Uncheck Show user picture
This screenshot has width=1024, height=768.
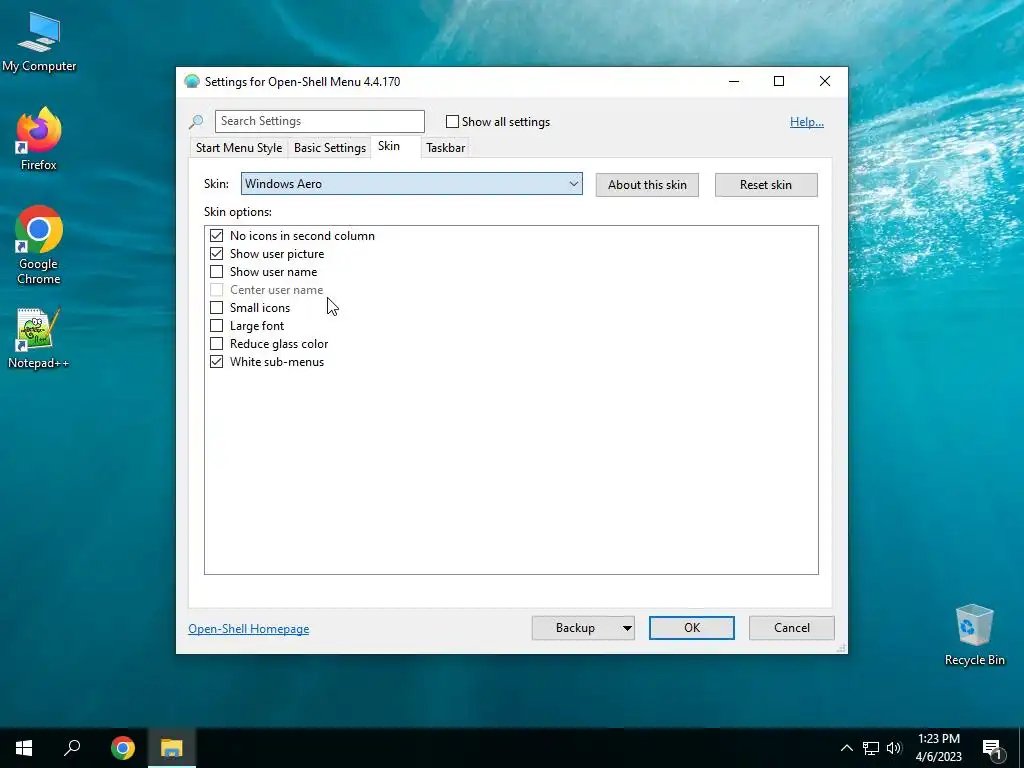(x=216, y=253)
